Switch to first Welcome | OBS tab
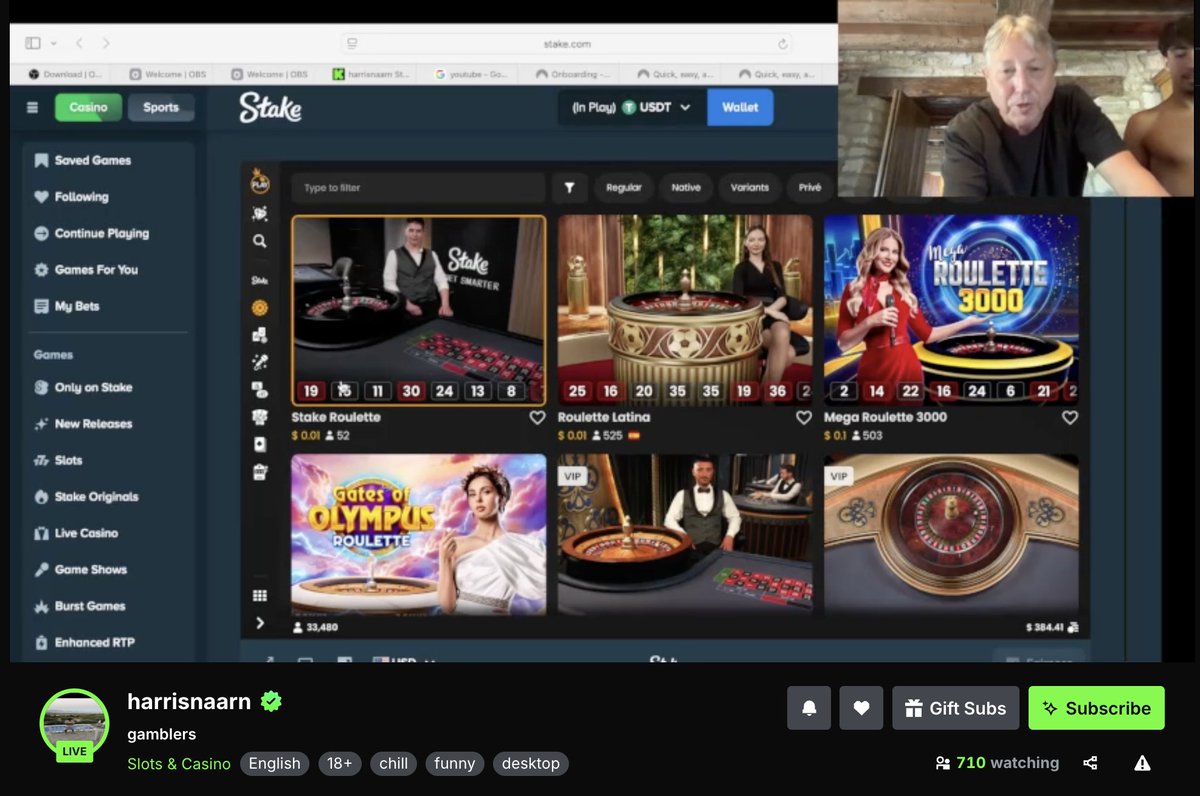Image resolution: width=1200 pixels, height=796 pixels. (168, 74)
